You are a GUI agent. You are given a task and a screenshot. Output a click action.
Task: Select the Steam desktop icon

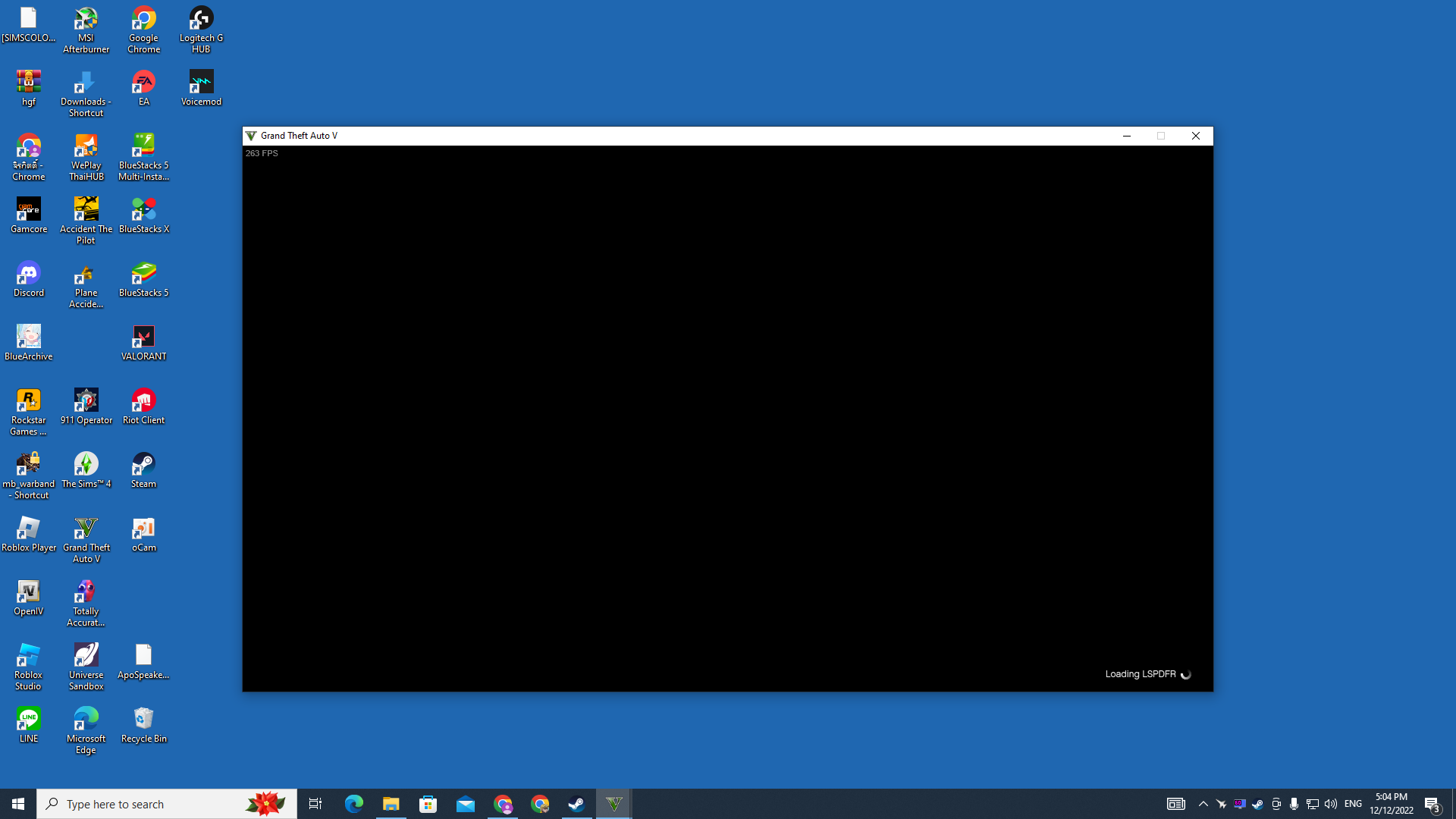click(x=143, y=470)
